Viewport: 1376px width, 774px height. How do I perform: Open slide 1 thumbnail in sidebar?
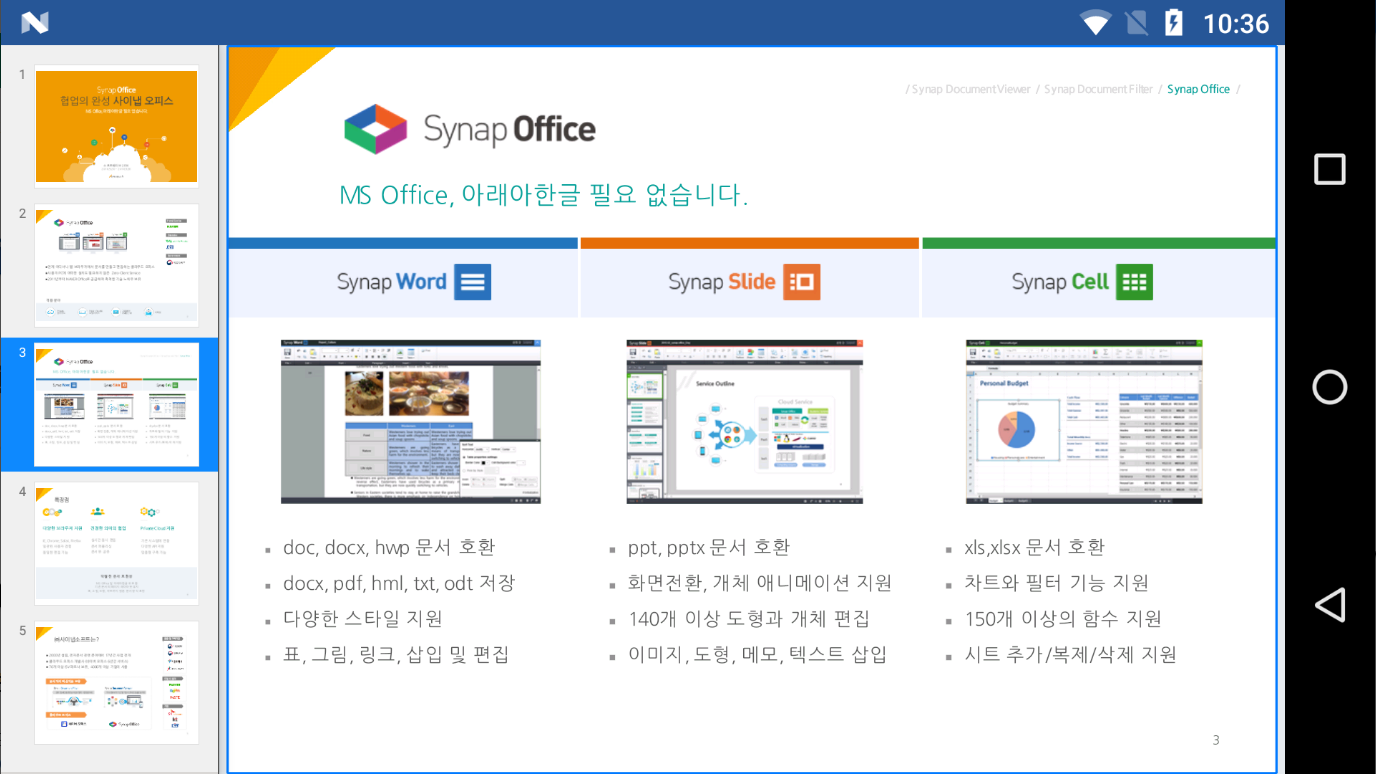(116, 126)
